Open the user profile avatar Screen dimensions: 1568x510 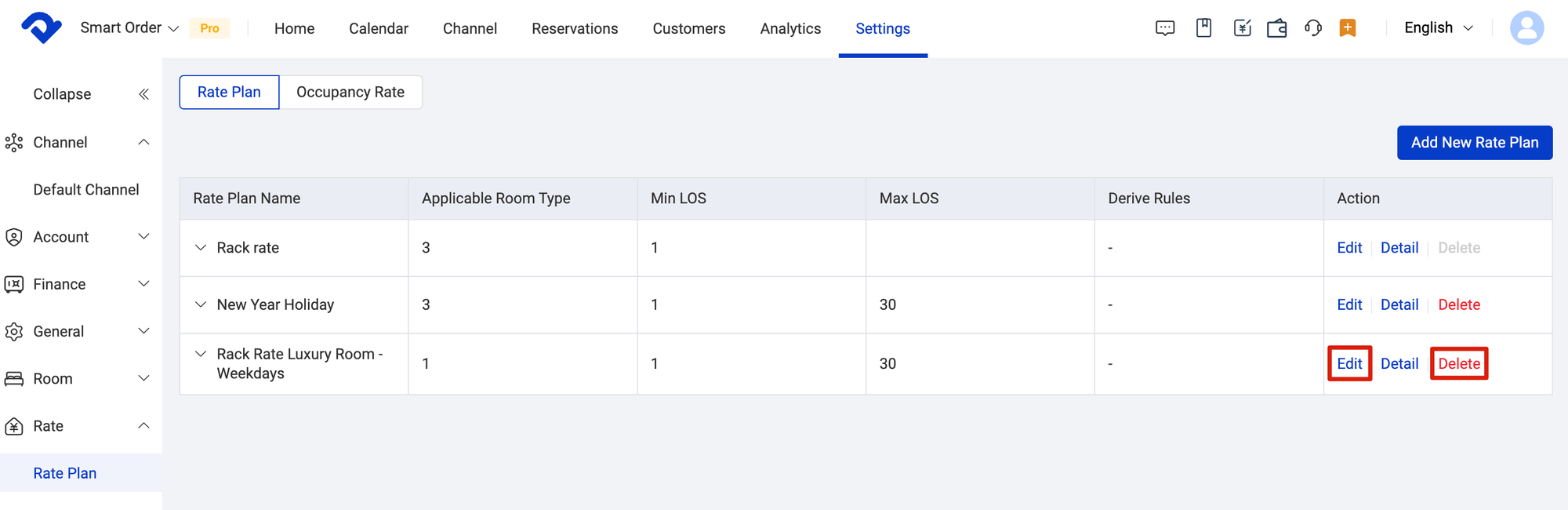[x=1526, y=28]
